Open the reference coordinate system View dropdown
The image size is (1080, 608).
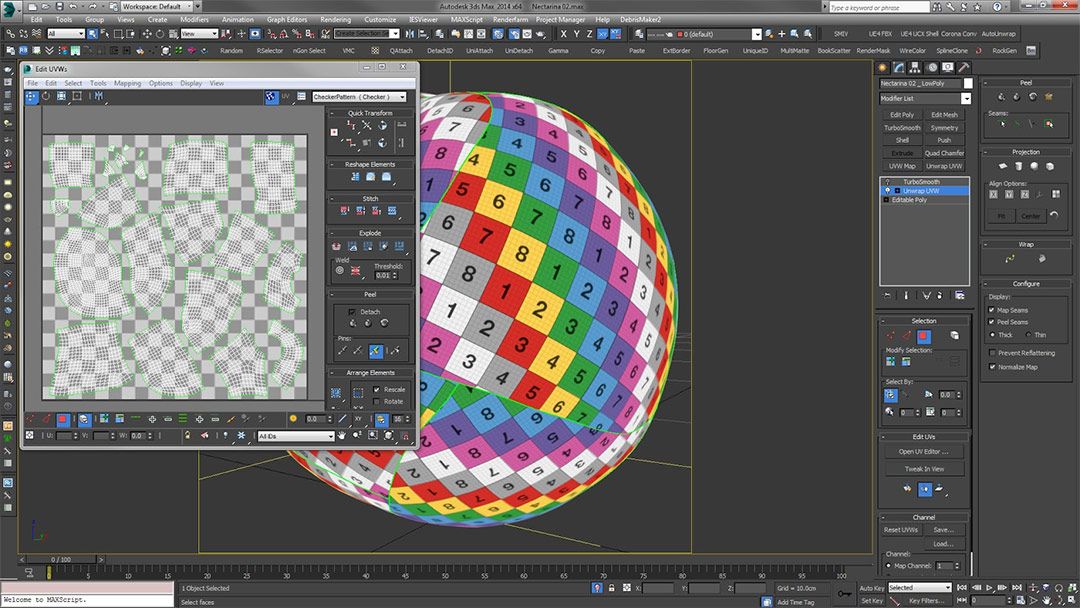[199, 34]
